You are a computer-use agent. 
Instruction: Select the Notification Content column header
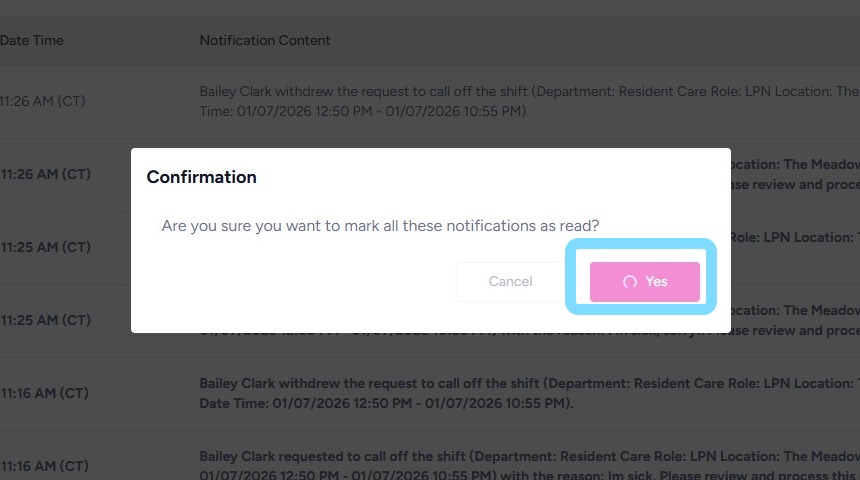(265, 41)
